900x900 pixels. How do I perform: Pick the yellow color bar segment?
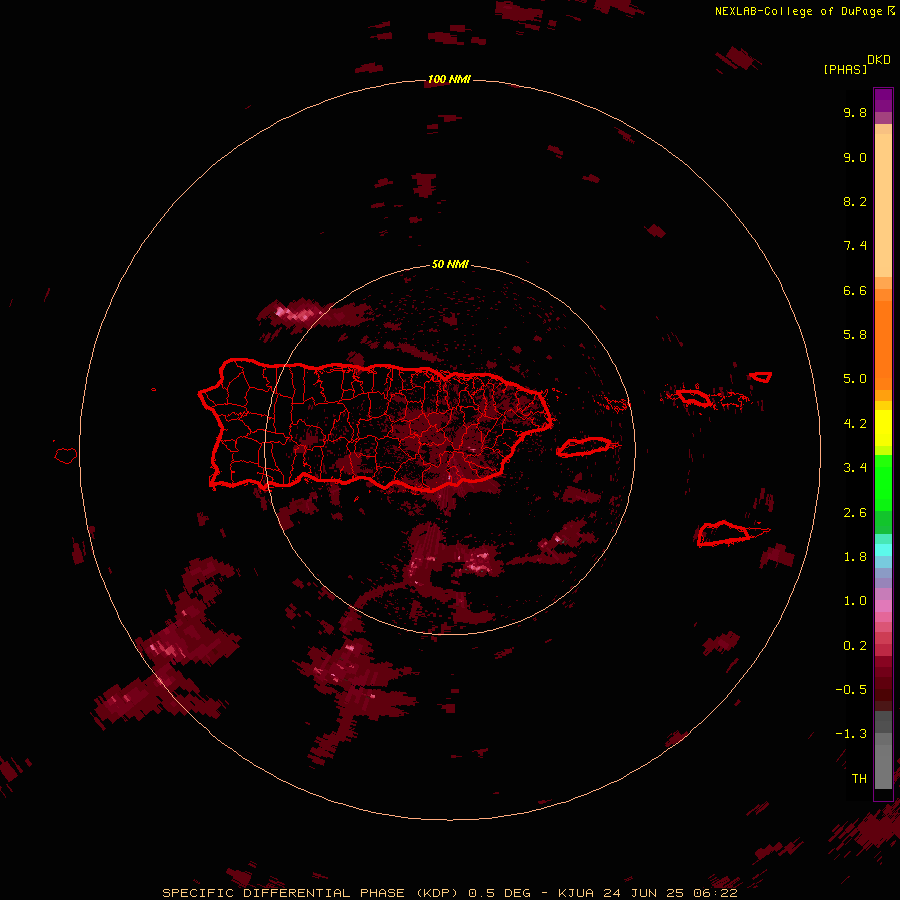click(x=883, y=428)
